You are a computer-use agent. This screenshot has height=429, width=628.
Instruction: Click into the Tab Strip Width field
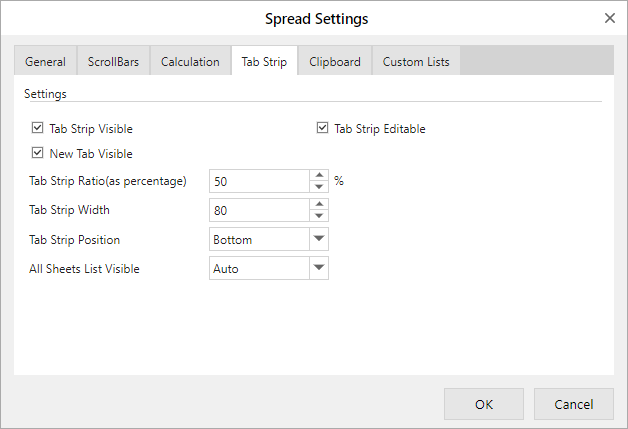point(259,210)
